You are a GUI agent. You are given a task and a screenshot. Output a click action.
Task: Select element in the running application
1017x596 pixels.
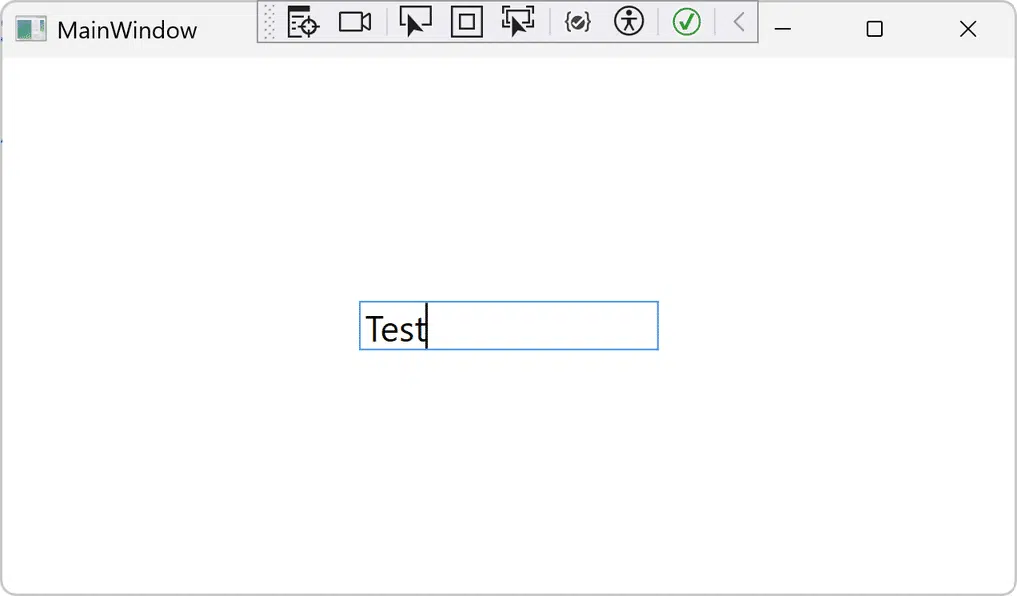click(518, 21)
